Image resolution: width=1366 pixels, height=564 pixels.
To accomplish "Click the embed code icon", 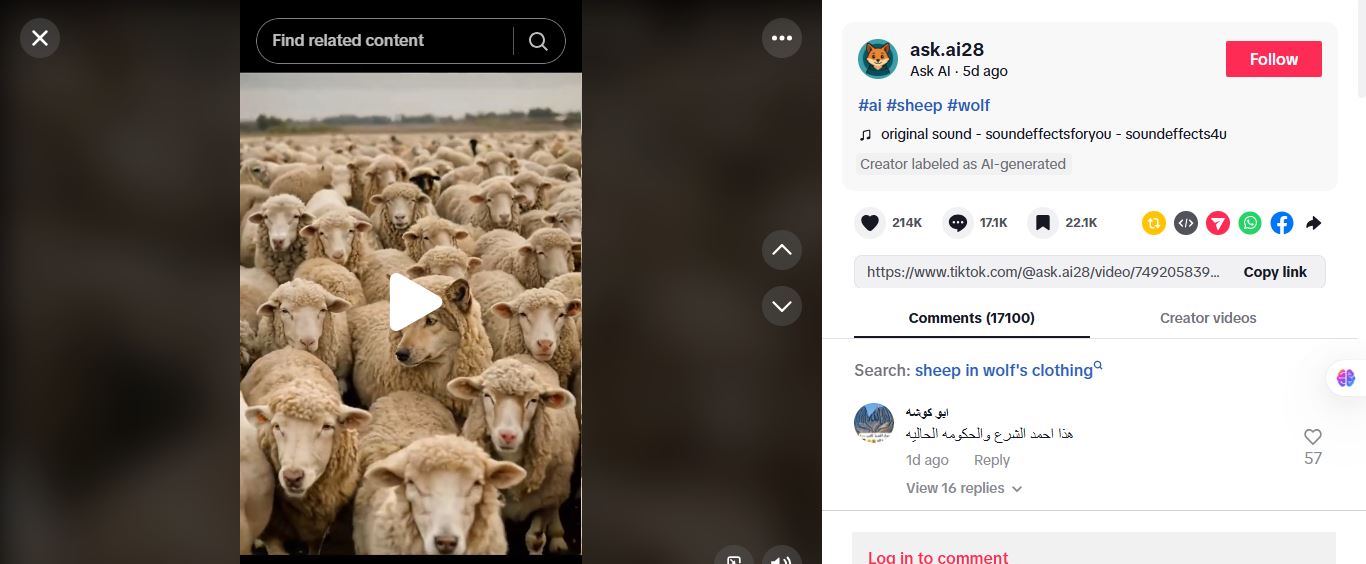I will pyautogui.click(x=1186, y=223).
